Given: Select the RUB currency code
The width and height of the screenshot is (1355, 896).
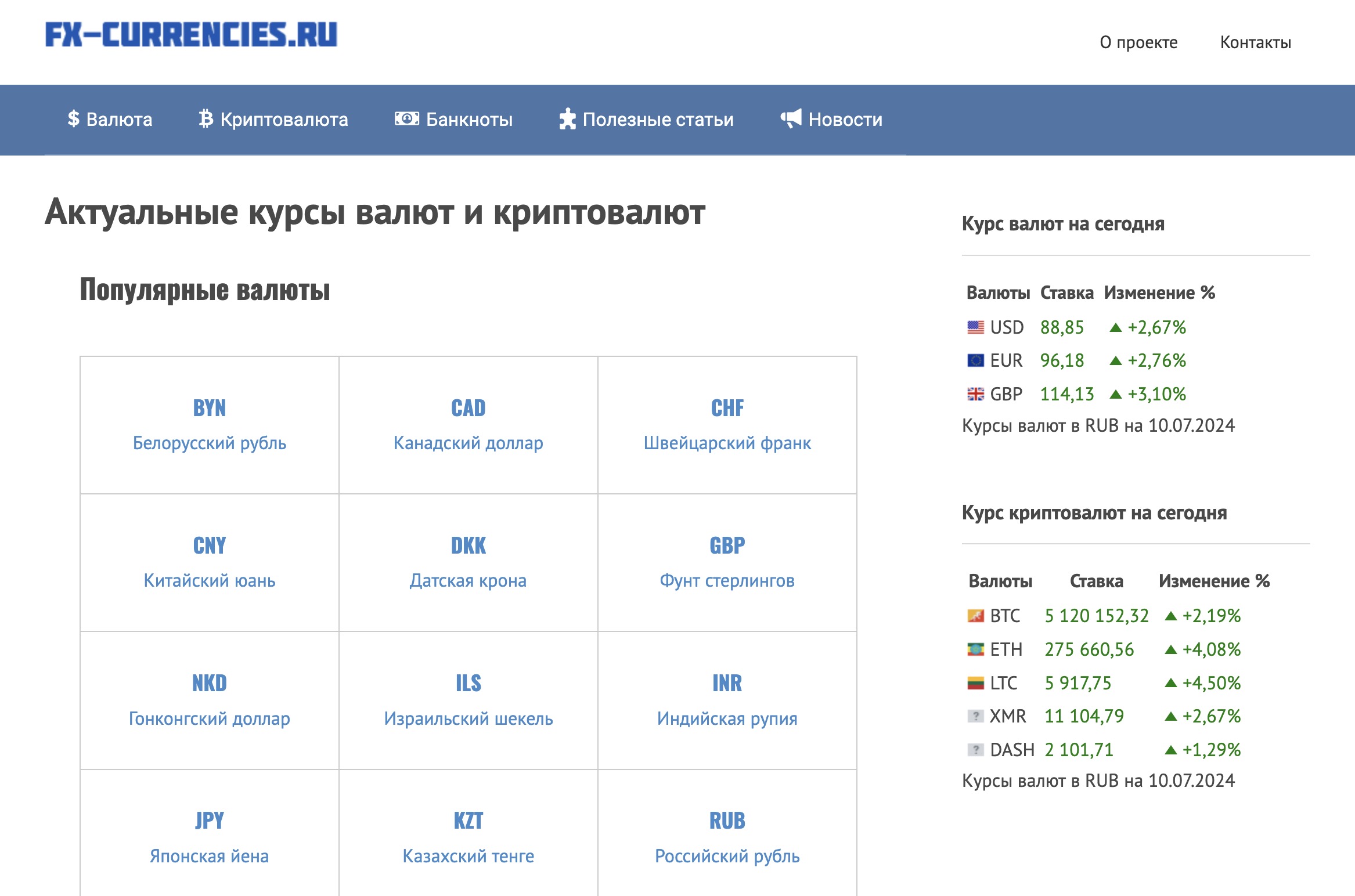Looking at the screenshot, I should tap(727, 821).
